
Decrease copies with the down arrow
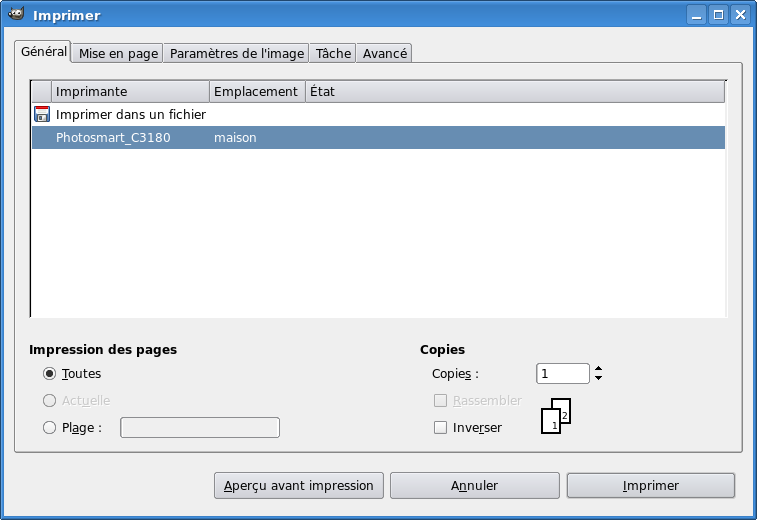coord(598,378)
